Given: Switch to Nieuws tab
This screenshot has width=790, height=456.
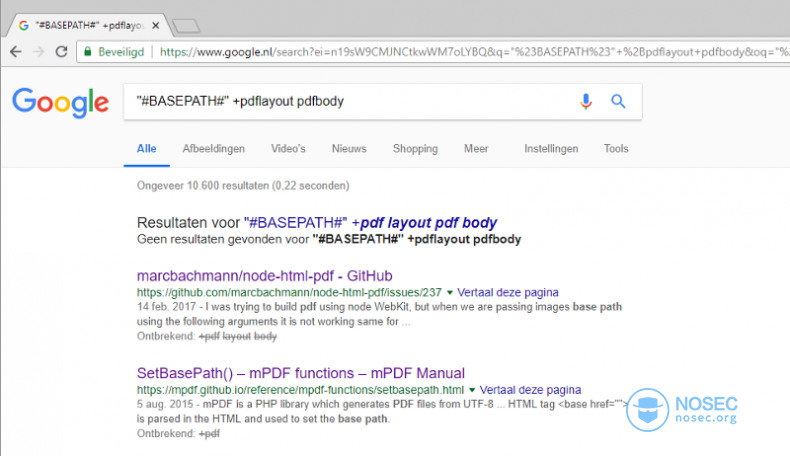Looking at the screenshot, I should point(349,149).
